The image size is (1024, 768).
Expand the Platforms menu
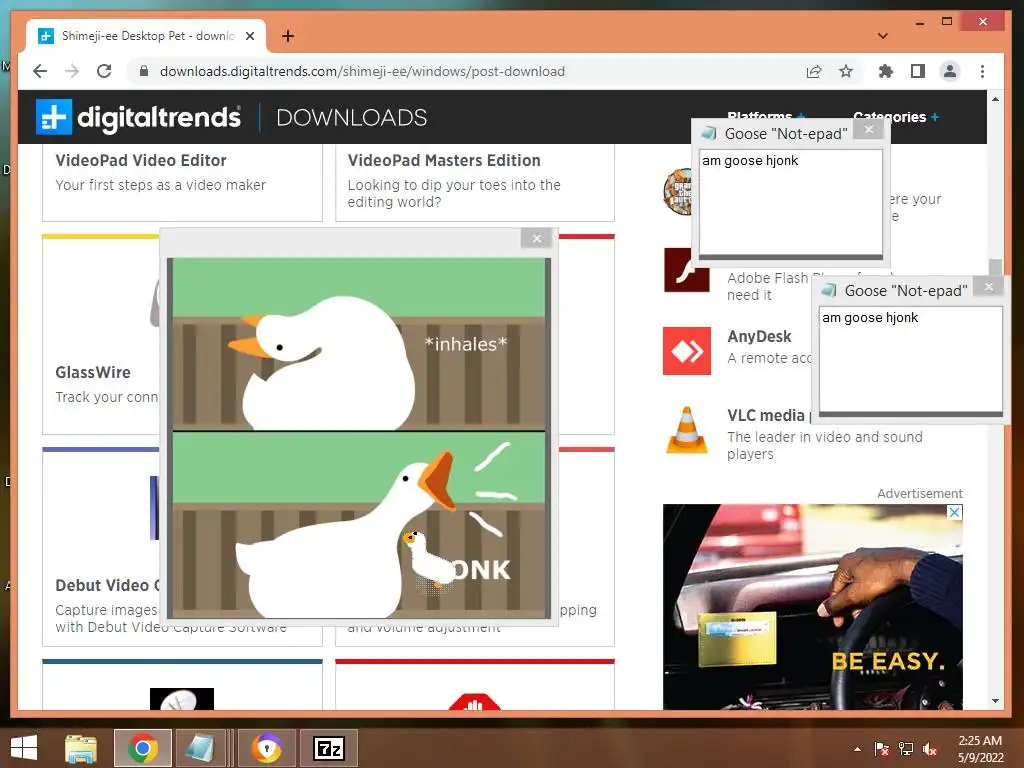coord(765,117)
